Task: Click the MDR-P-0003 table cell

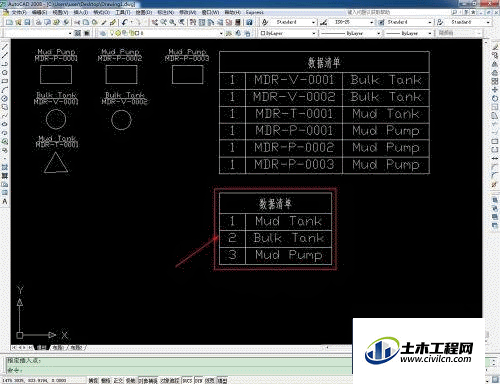Action: click(294, 165)
